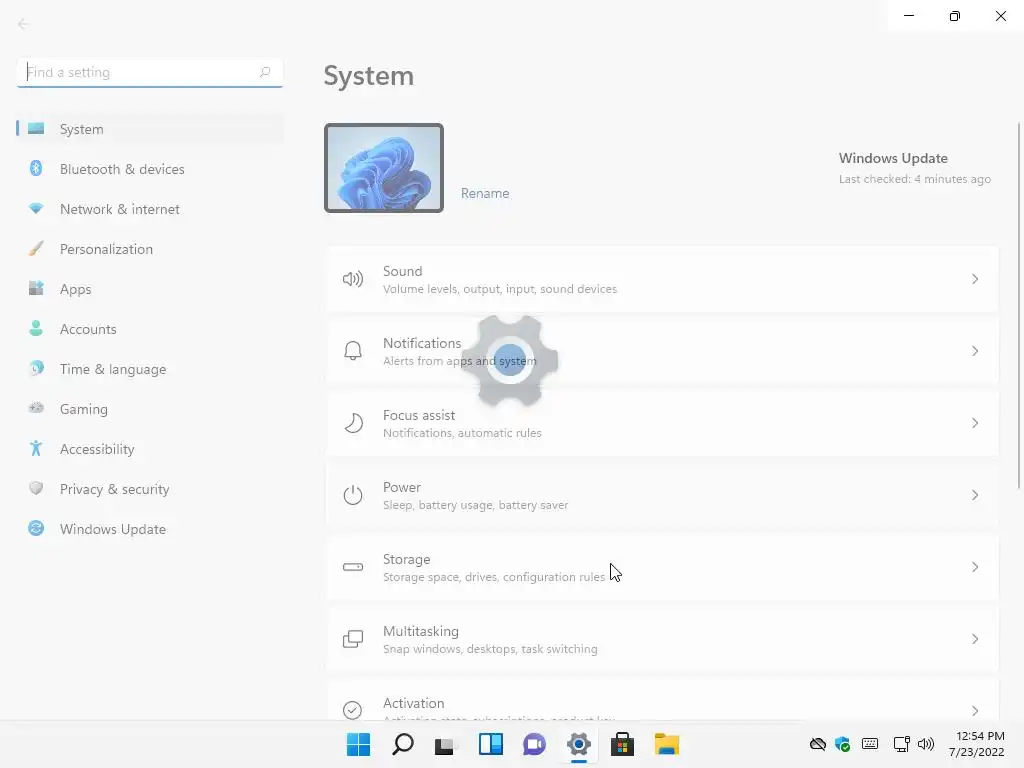
Task: Click the Windows Update sync icon in sidebar
Action: point(36,528)
